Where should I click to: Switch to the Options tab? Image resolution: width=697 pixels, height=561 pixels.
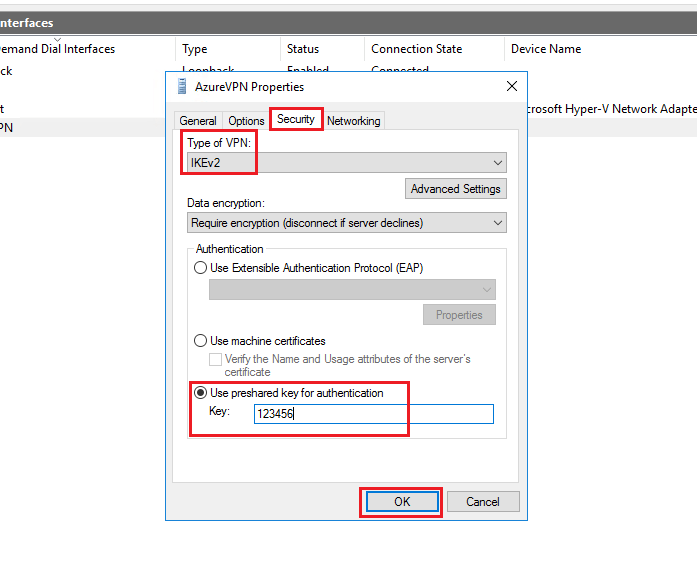[x=246, y=120]
